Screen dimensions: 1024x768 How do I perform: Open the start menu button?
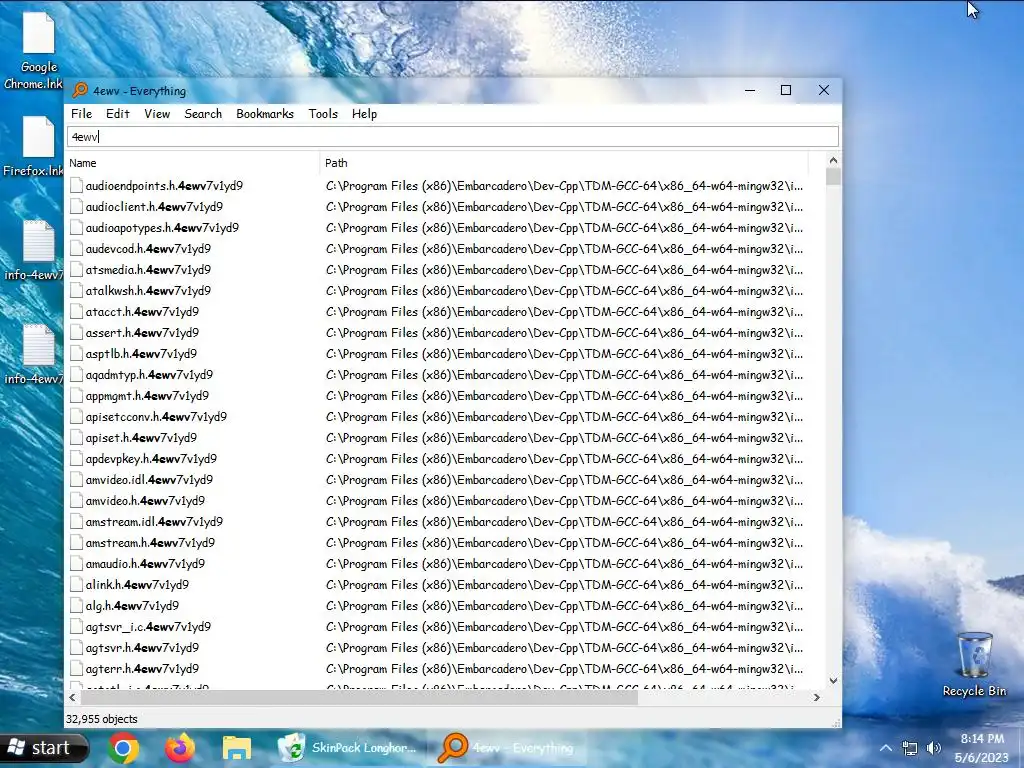point(44,748)
